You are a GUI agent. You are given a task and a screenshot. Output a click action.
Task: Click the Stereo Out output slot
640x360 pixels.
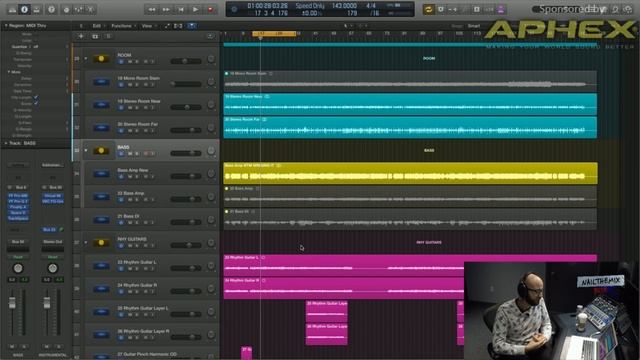52,242
